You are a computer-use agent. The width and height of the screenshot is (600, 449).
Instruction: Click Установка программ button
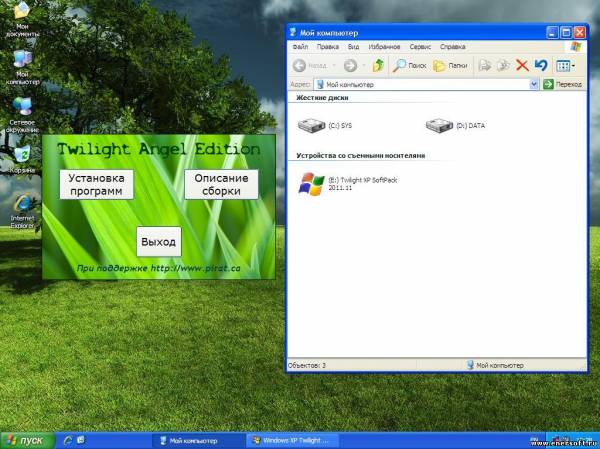click(96, 184)
